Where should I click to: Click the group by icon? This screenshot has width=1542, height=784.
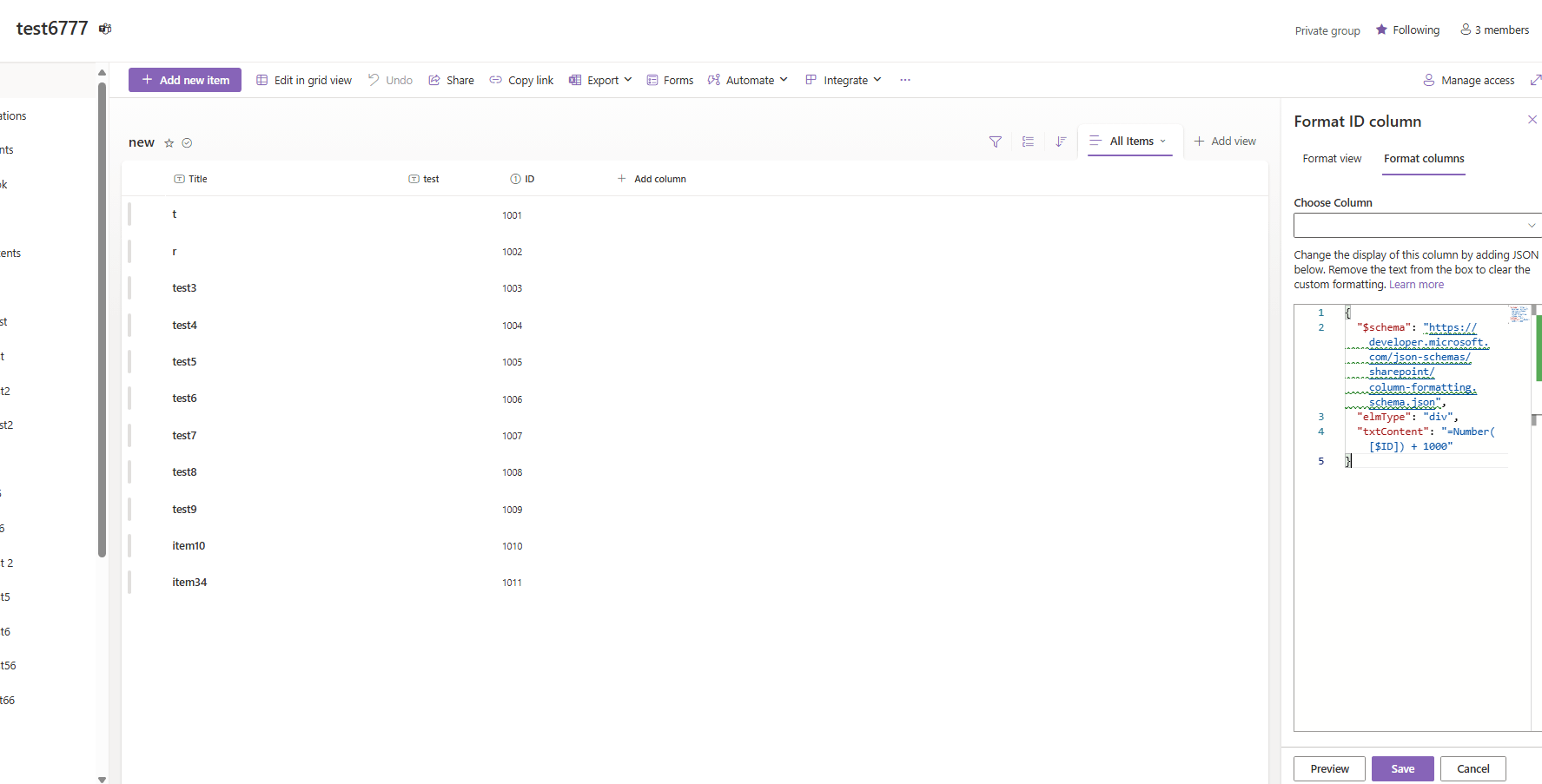tap(1028, 142)
